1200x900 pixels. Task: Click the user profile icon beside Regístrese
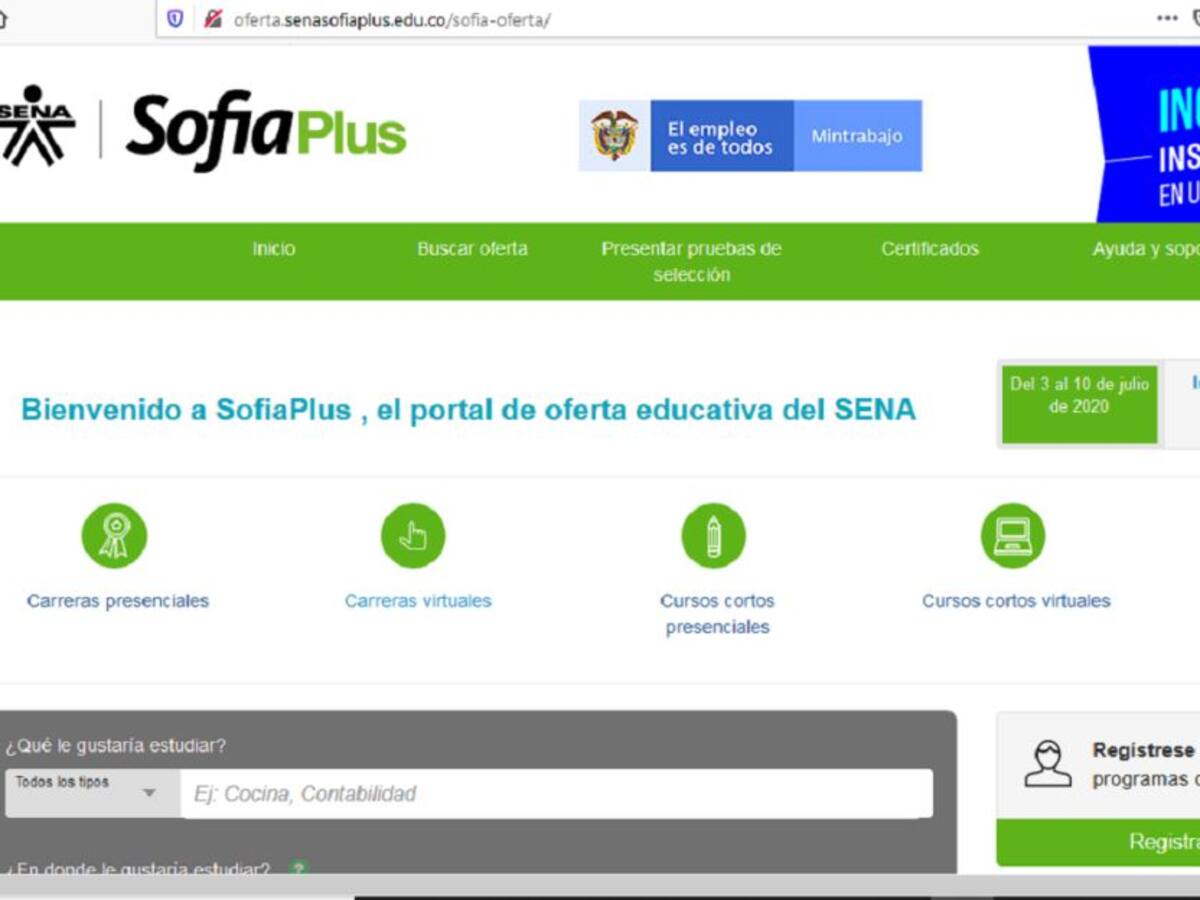tap(1048, 764)
